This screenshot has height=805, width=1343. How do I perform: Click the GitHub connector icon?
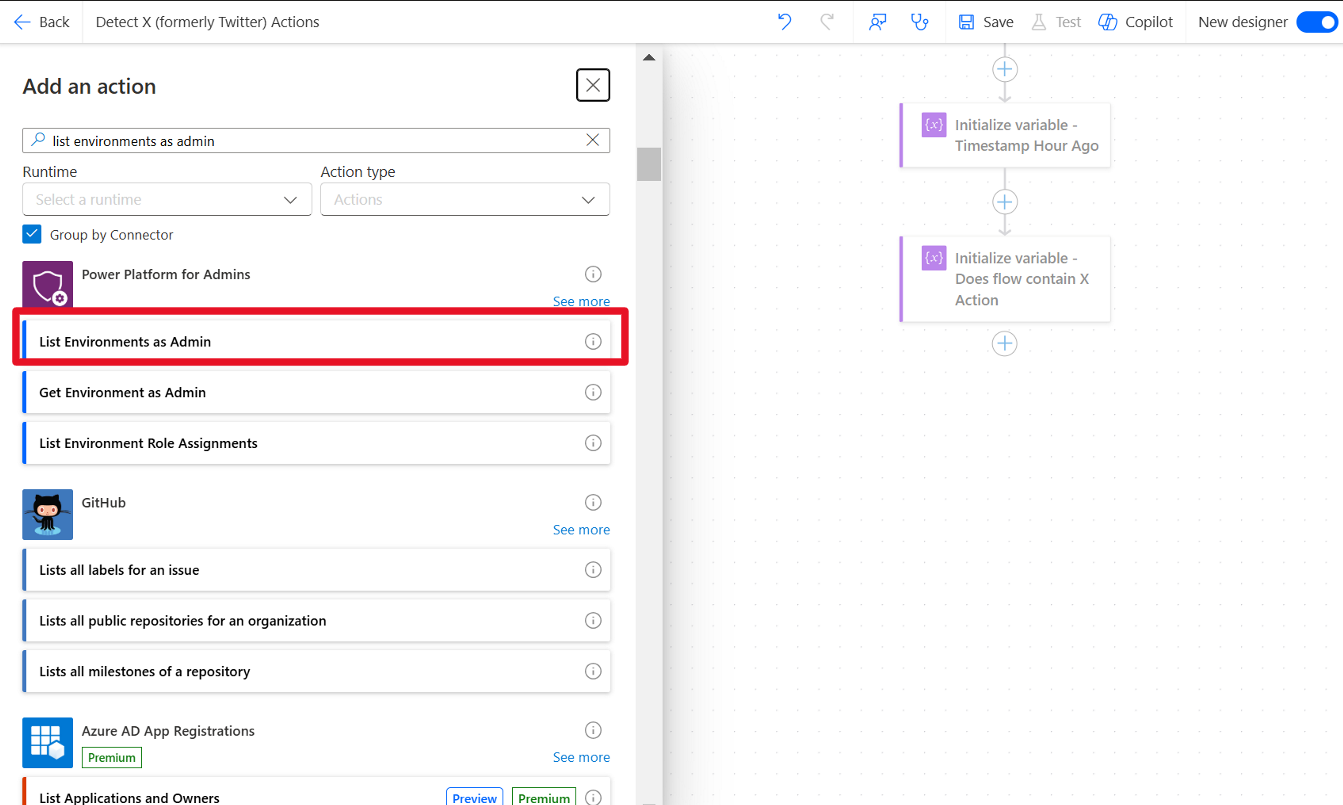[47, 514]
